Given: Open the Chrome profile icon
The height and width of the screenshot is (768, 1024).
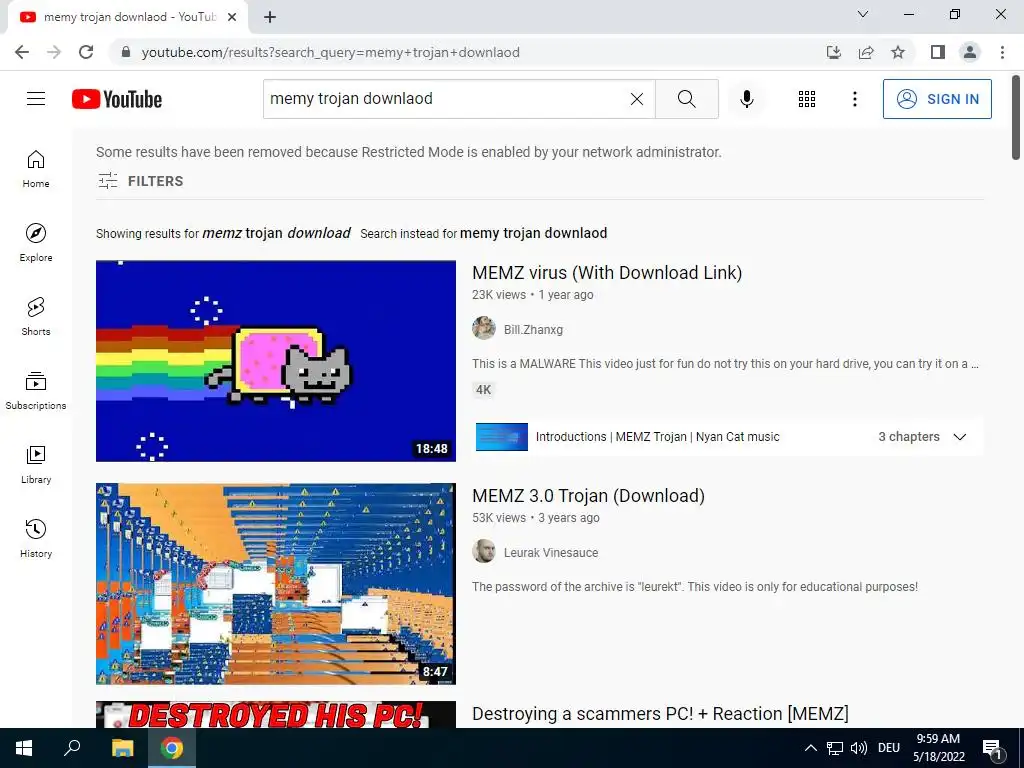Looking at the screenshot, I should point(970,52).
